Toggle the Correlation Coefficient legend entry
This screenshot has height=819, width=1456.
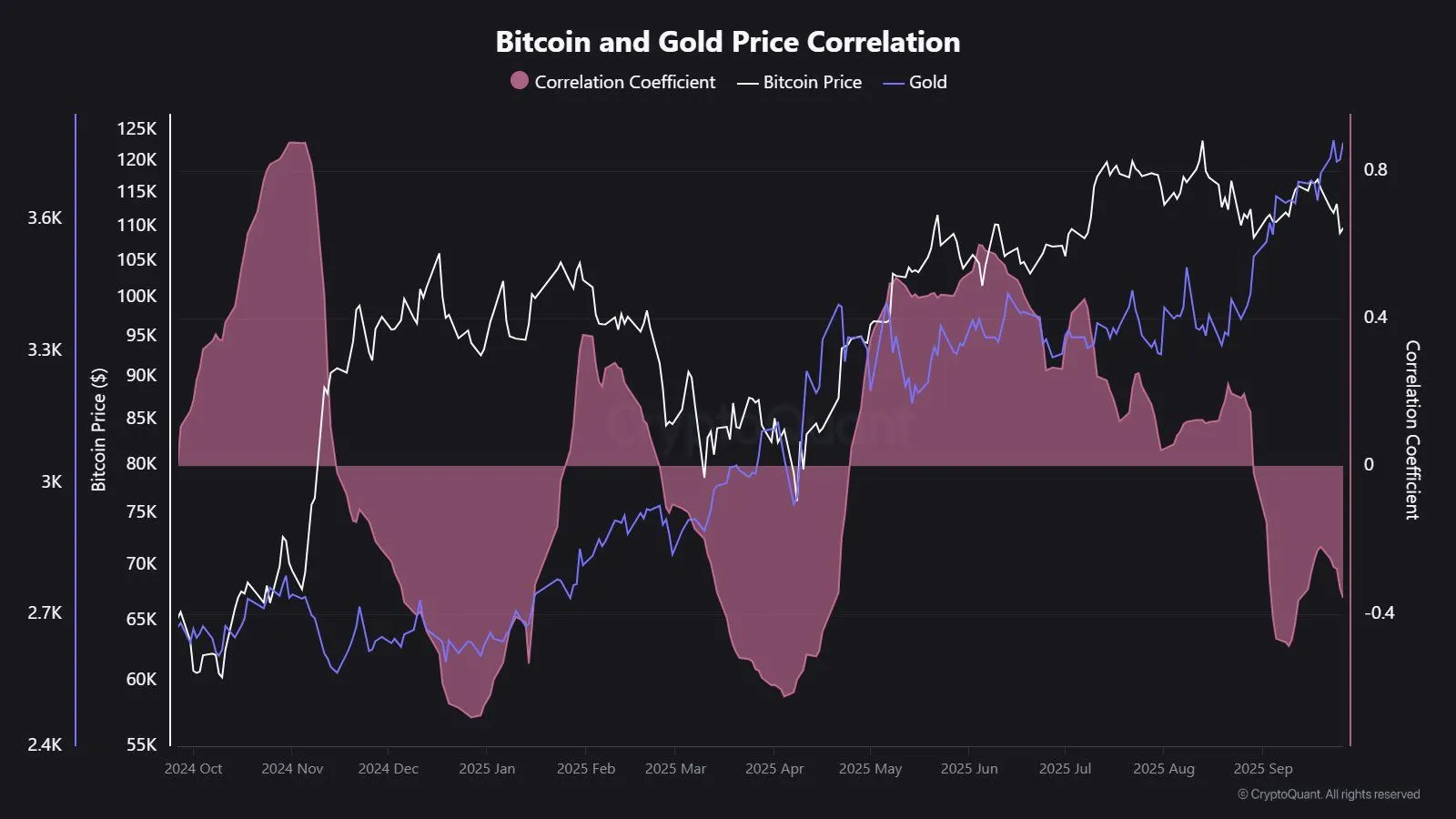coord(613,82)
